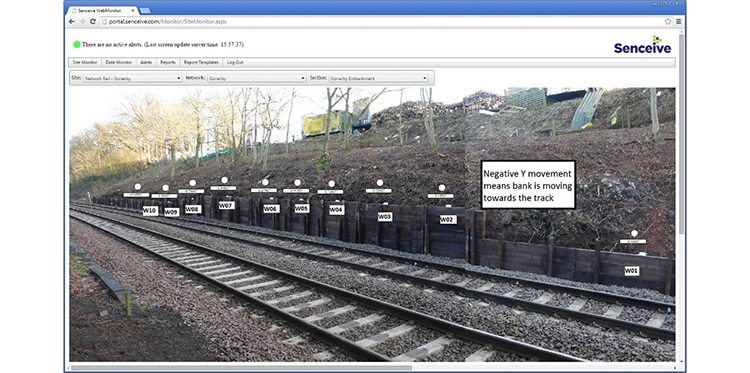Open the Data Monitor menu item
The width and height of the screenshot is (750, 373).
119,63
